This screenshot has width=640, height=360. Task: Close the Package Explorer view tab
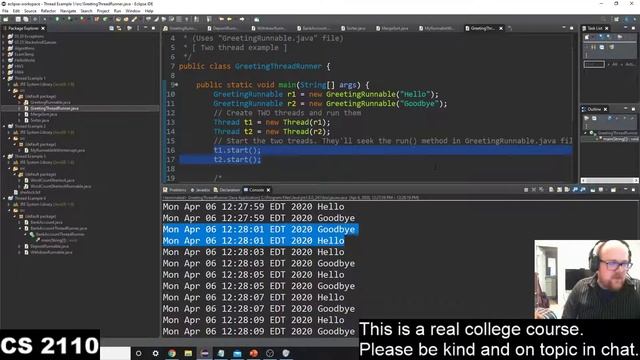click(x=43, y=28)
